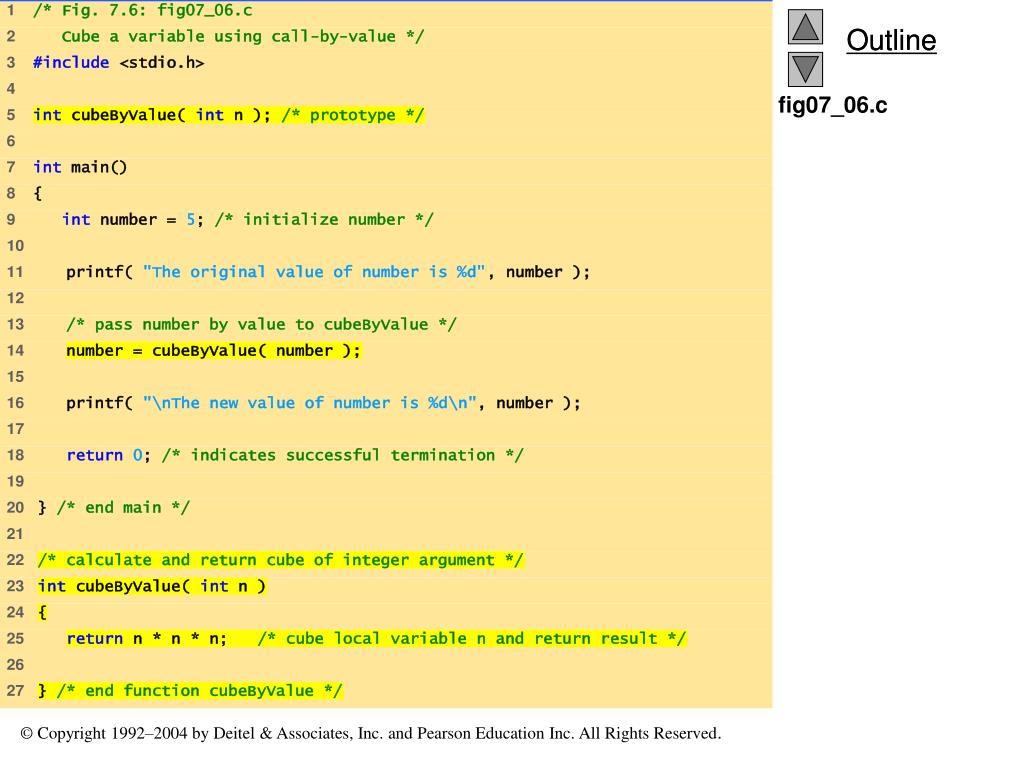Click the 'end main' comment
The width and height of the screenshot is (1024, 768).
(123, 507)
